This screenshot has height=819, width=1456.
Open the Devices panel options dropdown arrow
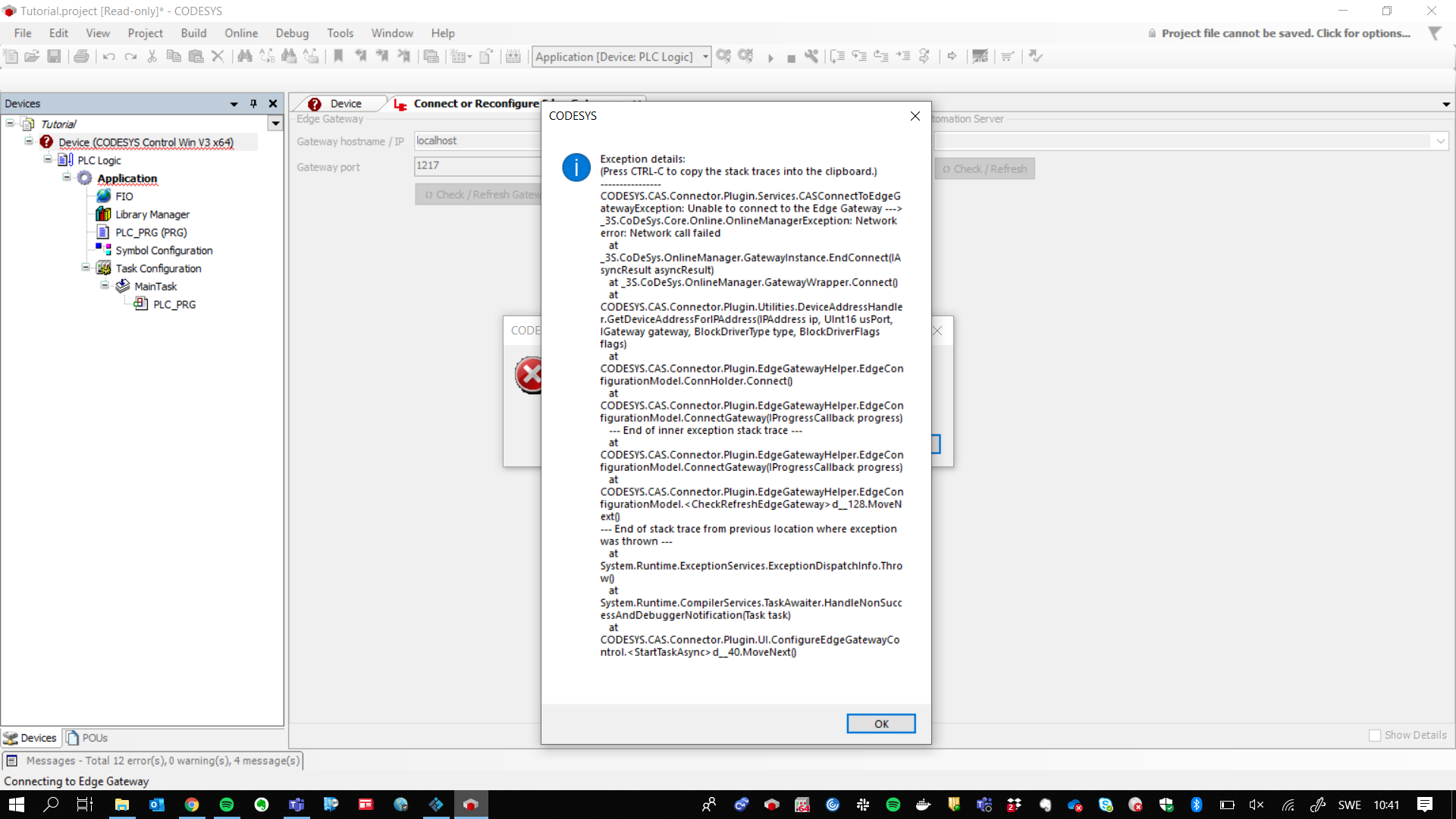click(234, 104)
